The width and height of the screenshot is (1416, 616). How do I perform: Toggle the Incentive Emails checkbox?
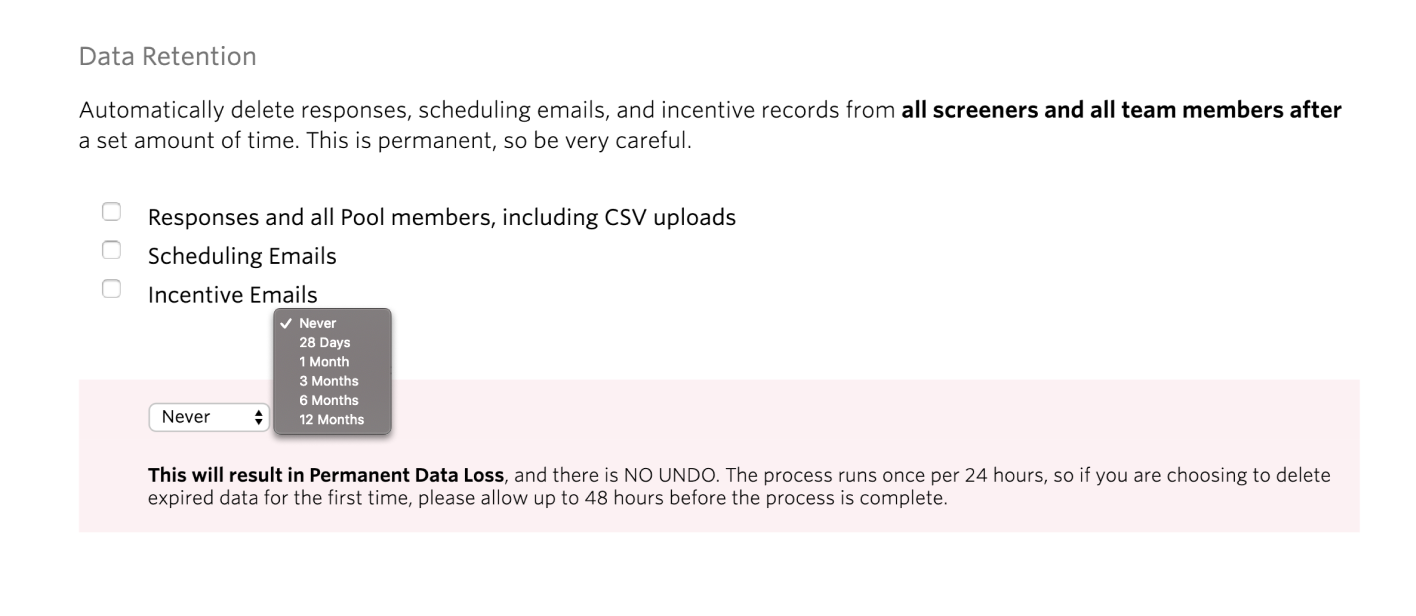(110, 287)
